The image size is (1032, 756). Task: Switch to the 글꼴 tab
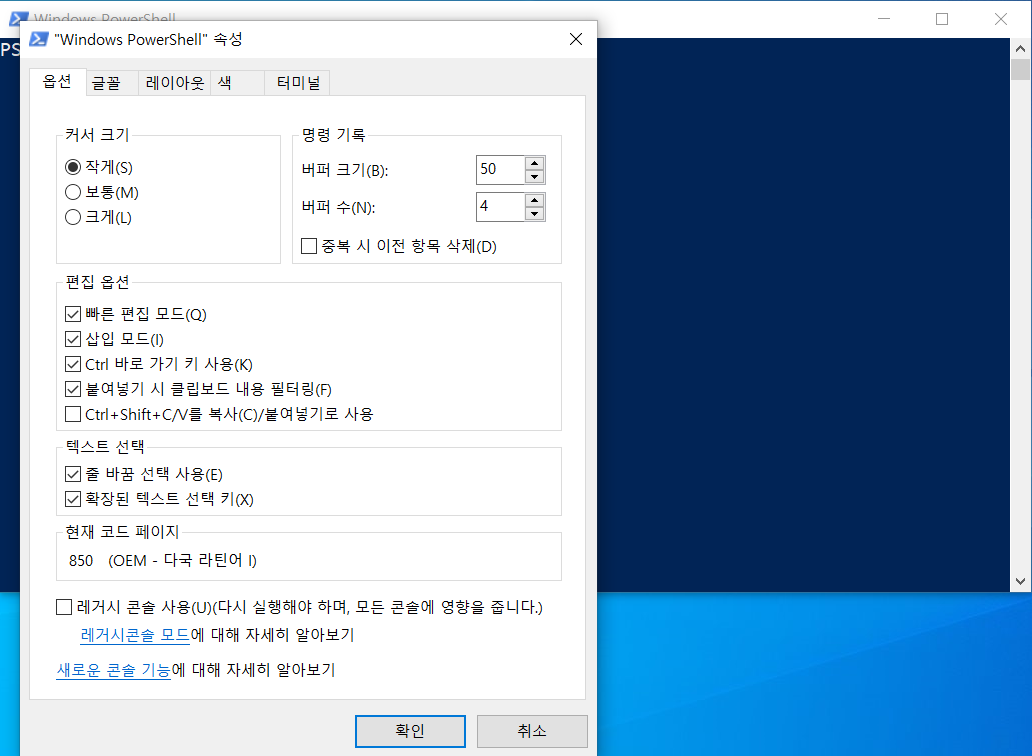tap(112, 83)
